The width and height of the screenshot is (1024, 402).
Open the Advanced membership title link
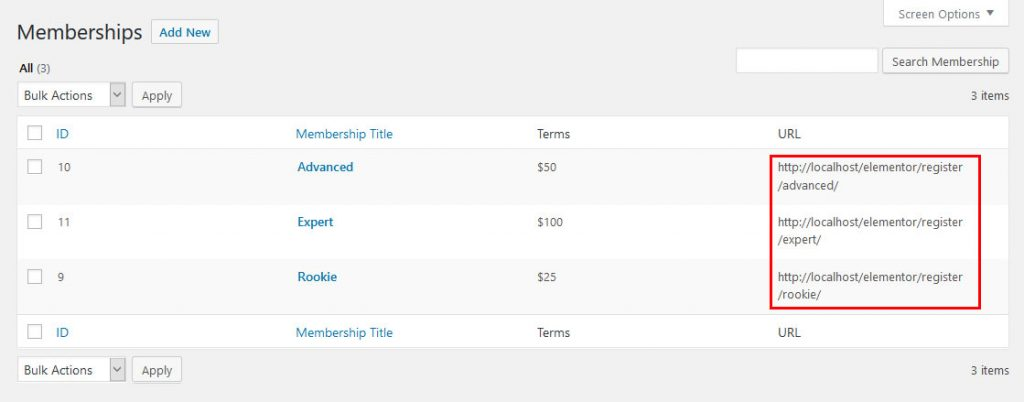(x=325, y=167)
